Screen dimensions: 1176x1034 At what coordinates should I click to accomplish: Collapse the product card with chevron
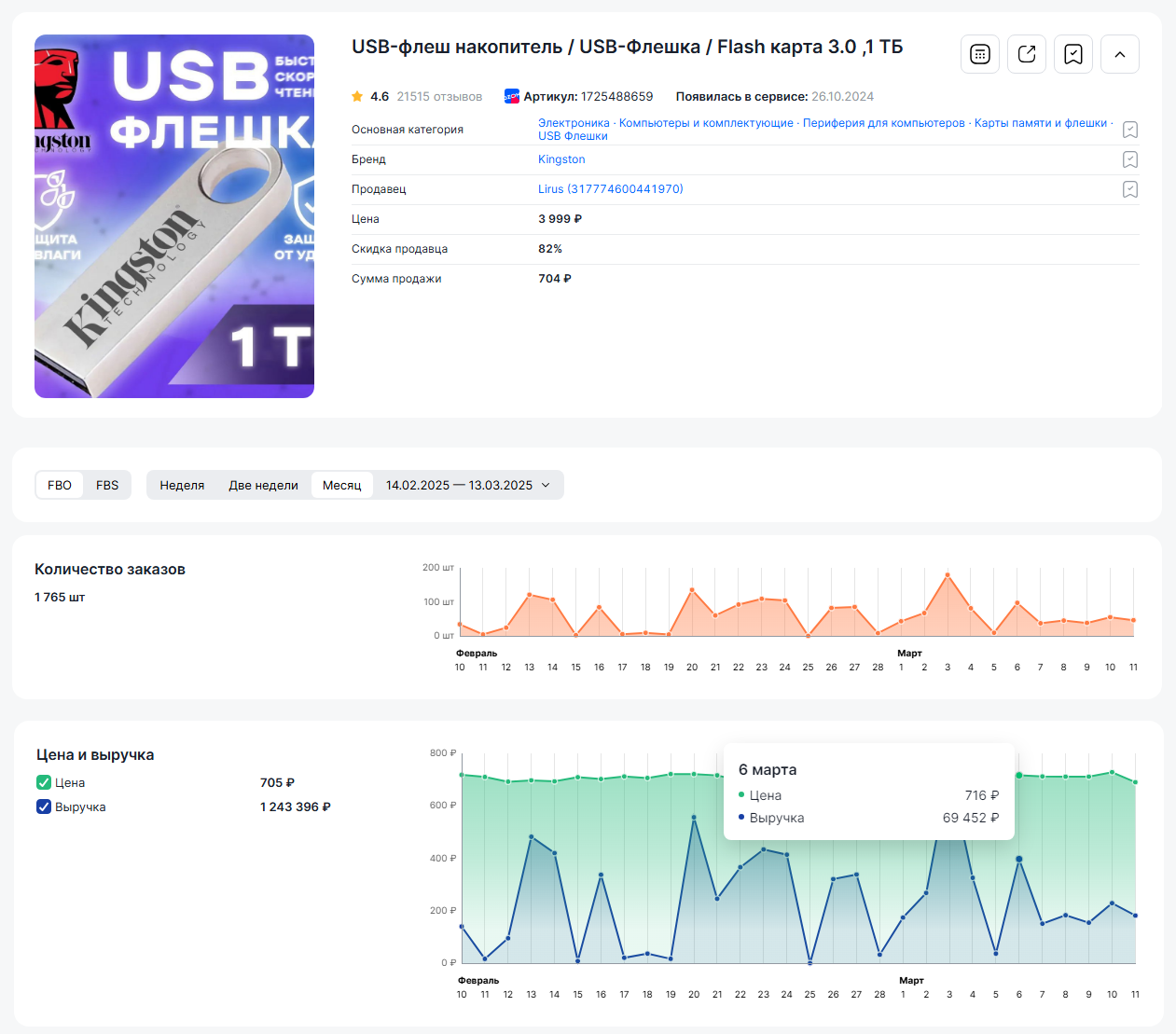pyautogui.click(x=1119, y=54)
